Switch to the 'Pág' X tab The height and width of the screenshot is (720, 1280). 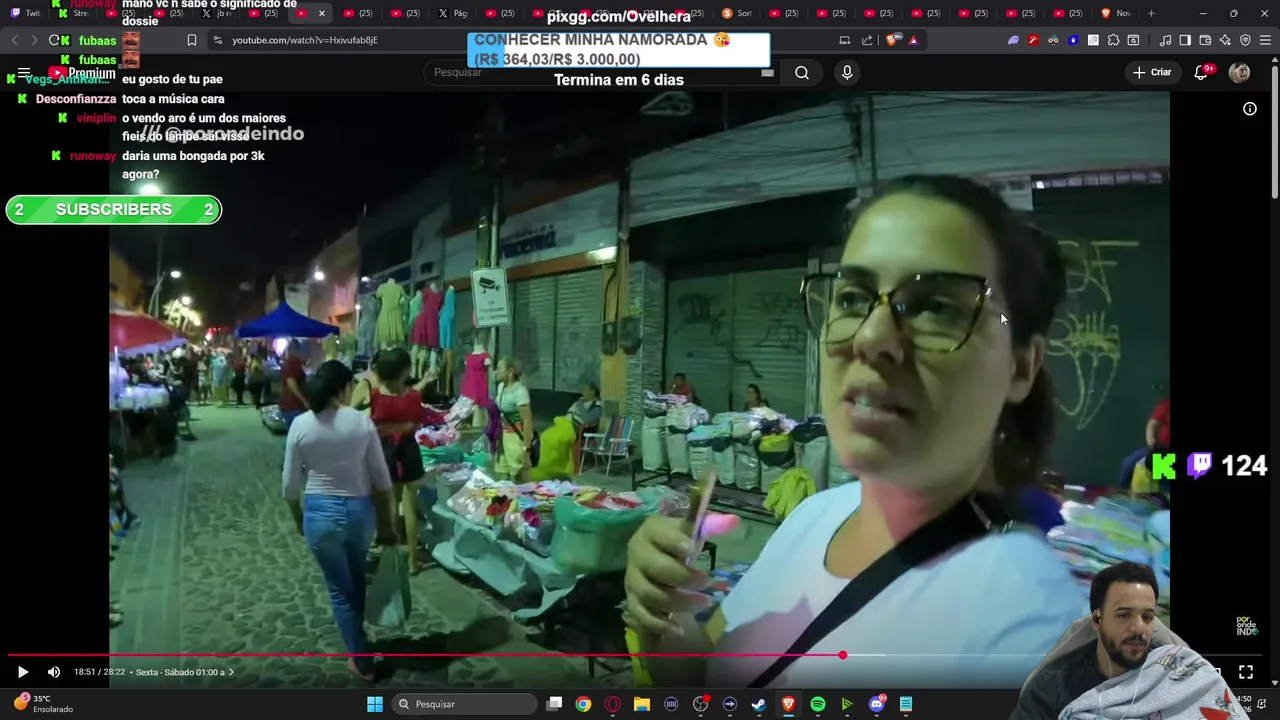click(453, 13)
